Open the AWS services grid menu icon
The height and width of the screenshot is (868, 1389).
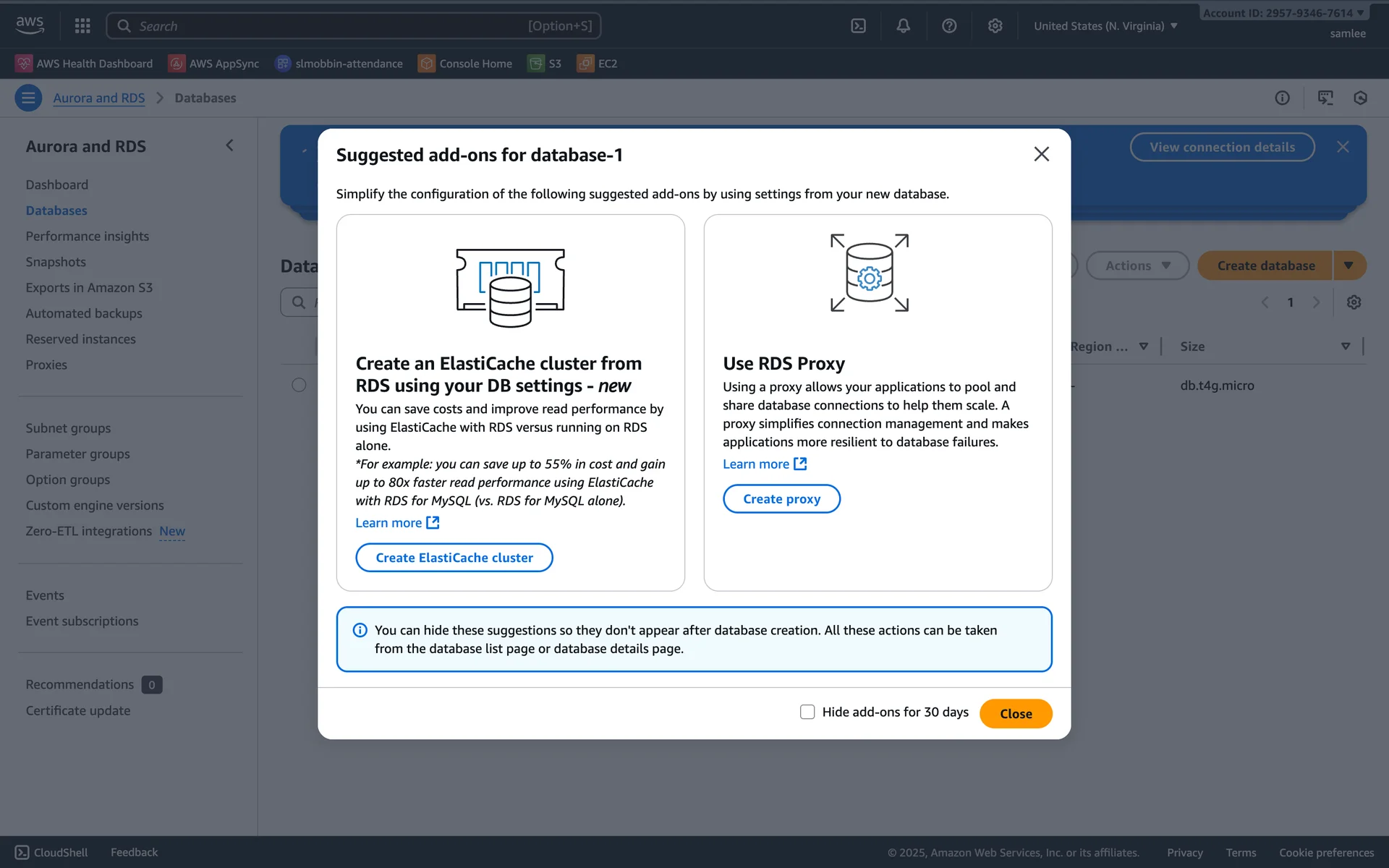pyautogui.click(x=82, y=26)
